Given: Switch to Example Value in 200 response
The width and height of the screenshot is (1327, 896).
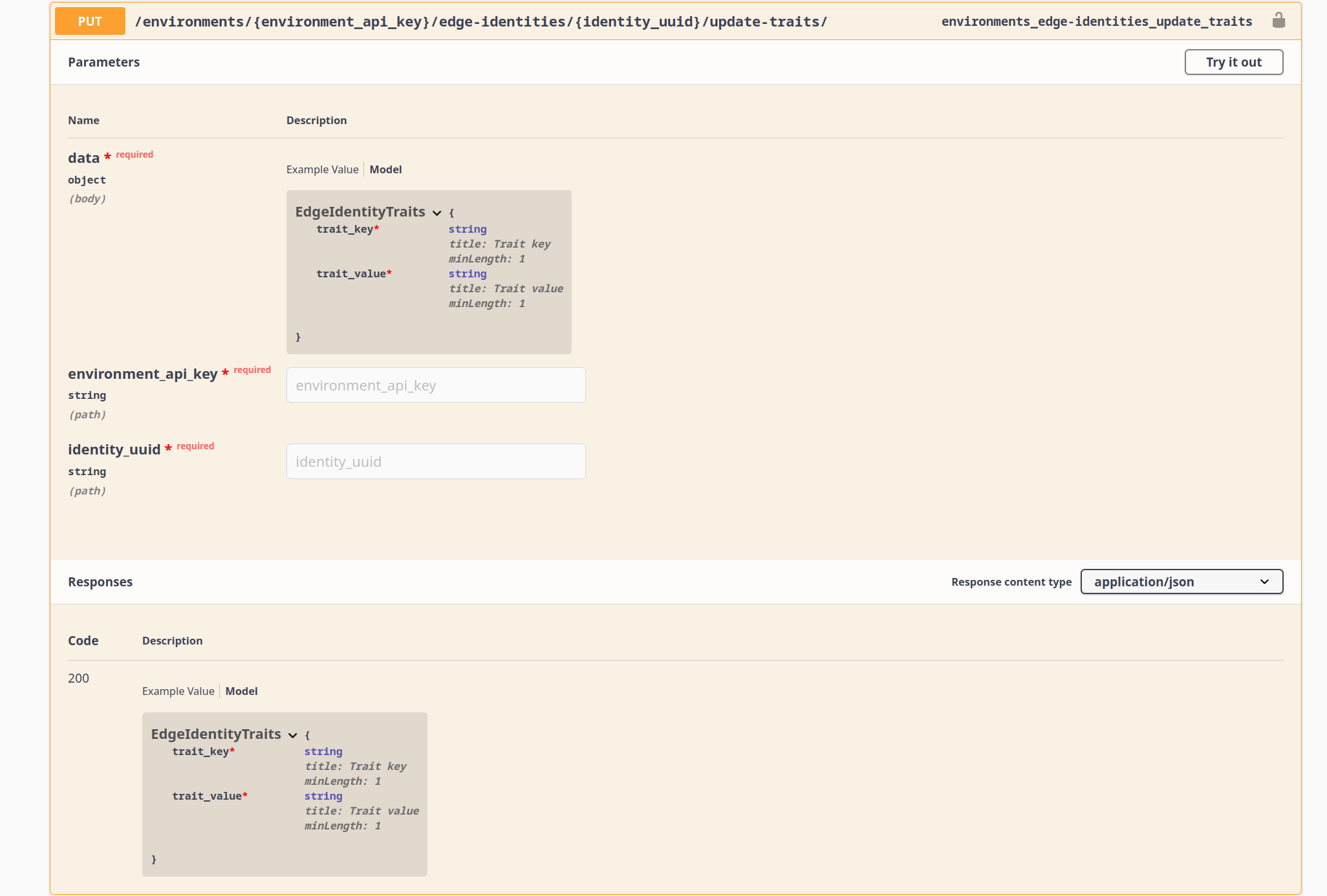Looking at the screenshot, I should pyautogui.click(x=178, y=690).
